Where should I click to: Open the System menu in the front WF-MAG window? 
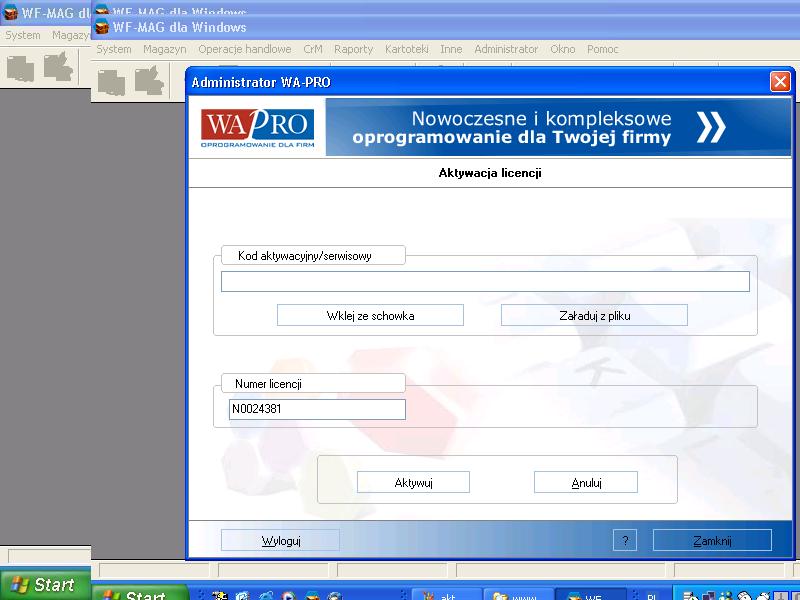(114, 49)
